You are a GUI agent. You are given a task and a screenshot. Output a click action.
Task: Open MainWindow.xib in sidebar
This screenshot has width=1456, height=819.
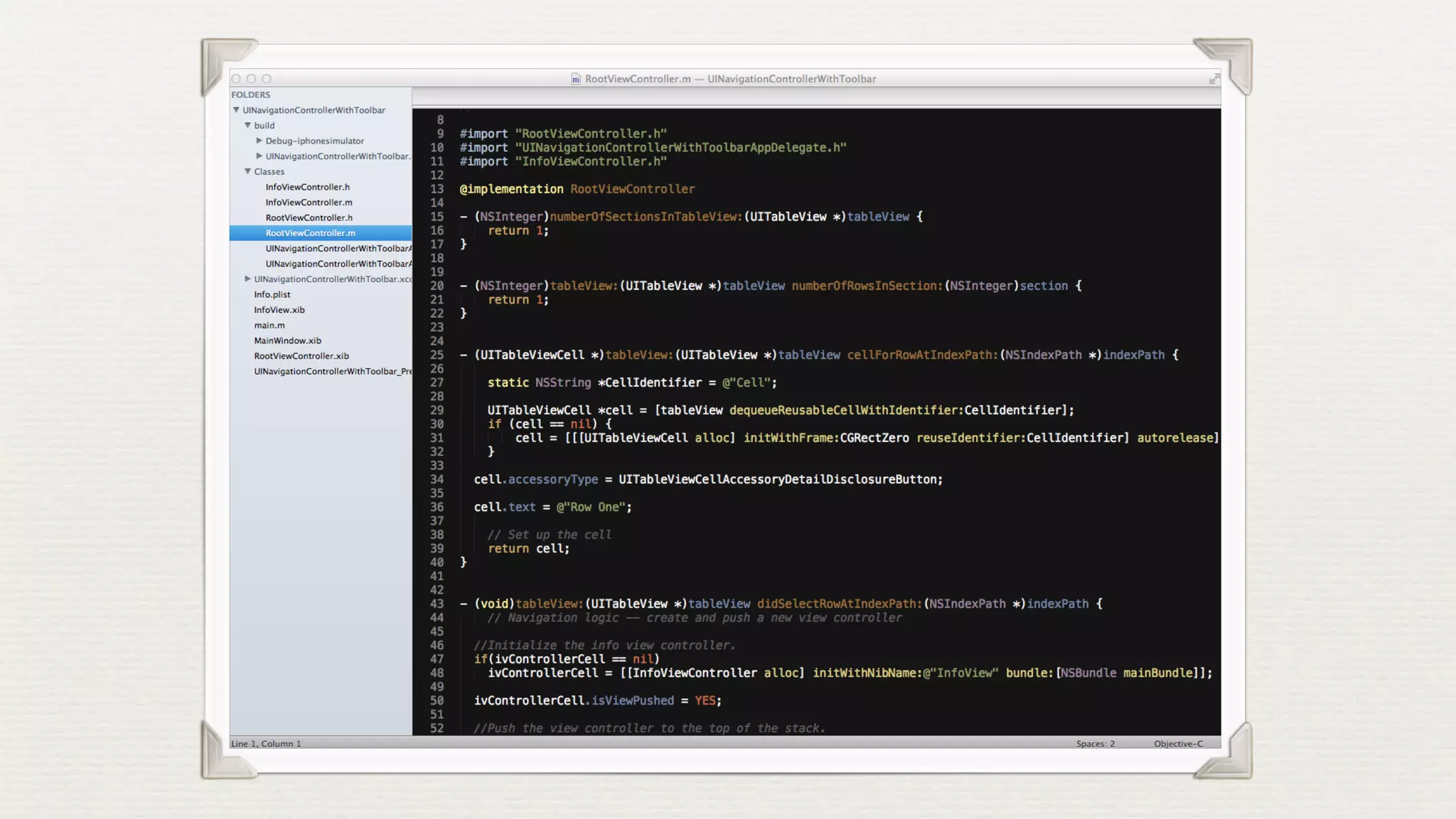[x=287, y=341]
